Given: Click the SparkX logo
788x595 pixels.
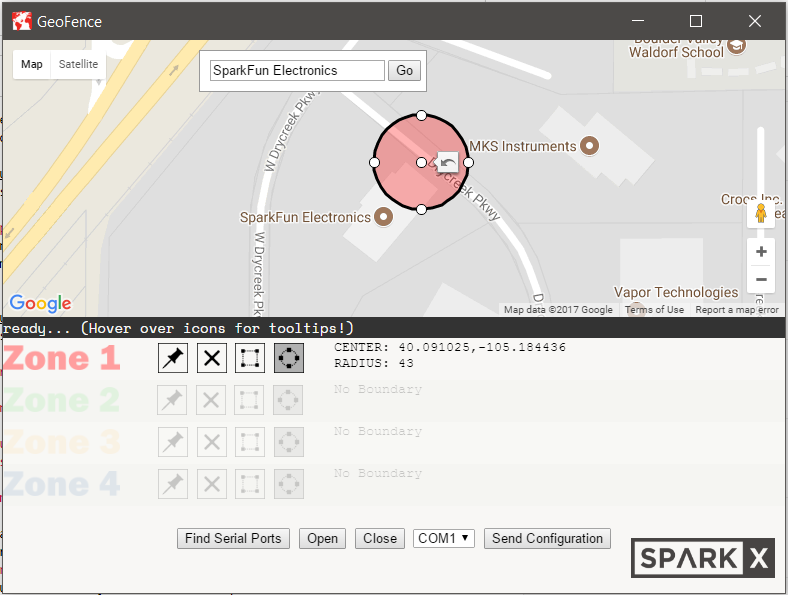Looking at the screenshot, I should point(703,558).
